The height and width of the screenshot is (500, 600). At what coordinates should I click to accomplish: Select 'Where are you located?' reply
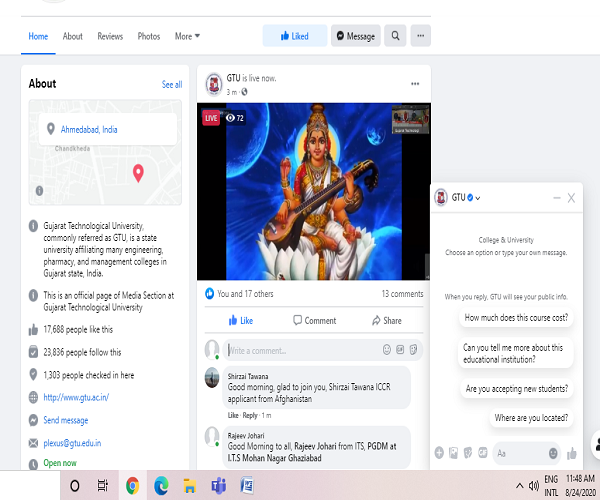[531, 418]
